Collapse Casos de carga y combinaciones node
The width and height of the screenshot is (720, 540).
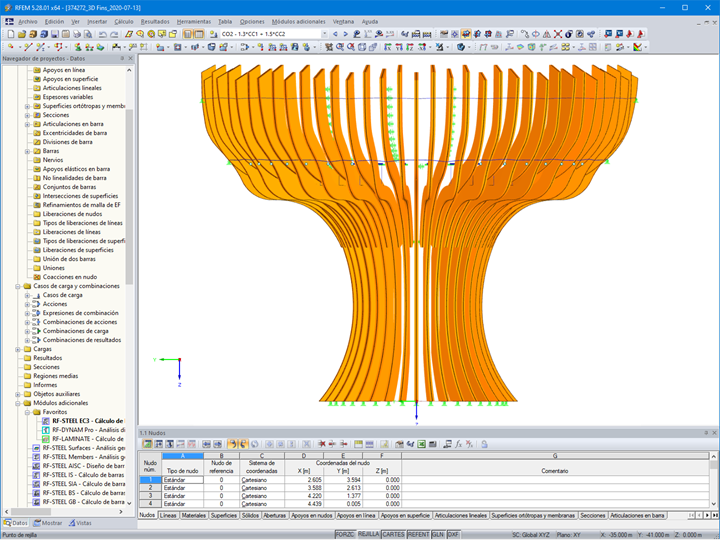coord(17,287)
